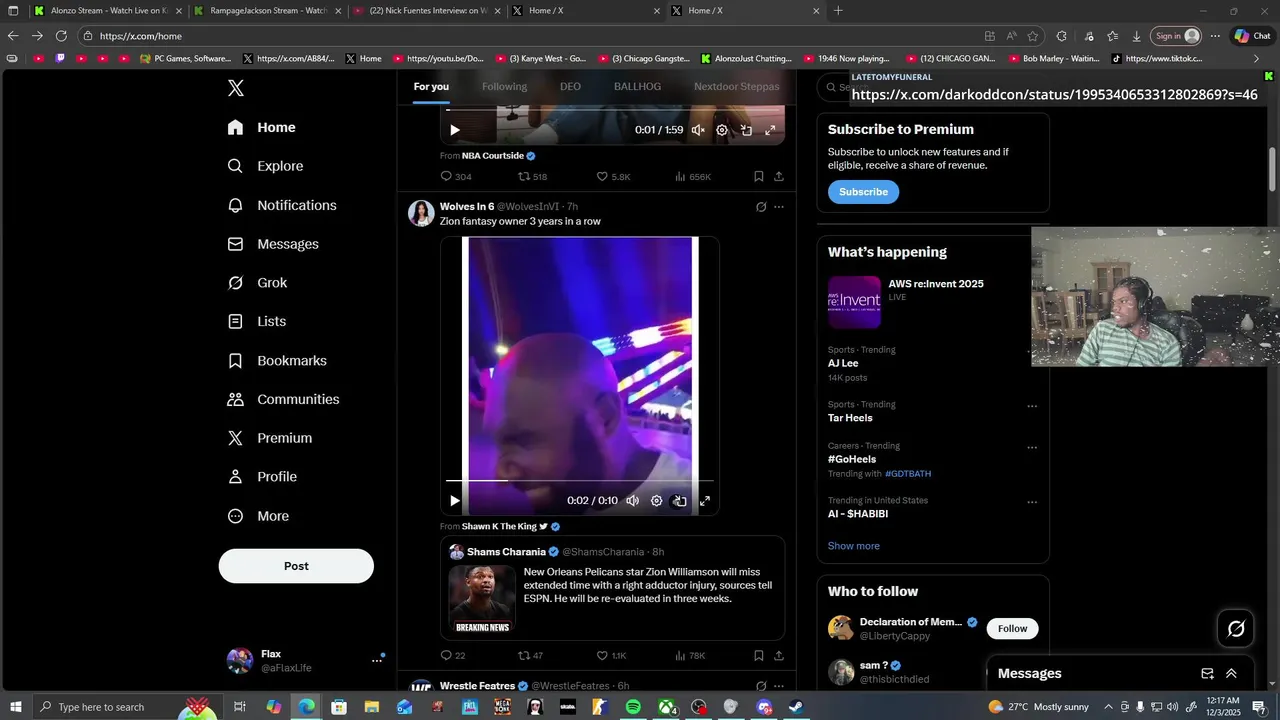
Task: Go to Messages in sidebar navigation
Action: [x=273, y=244]
